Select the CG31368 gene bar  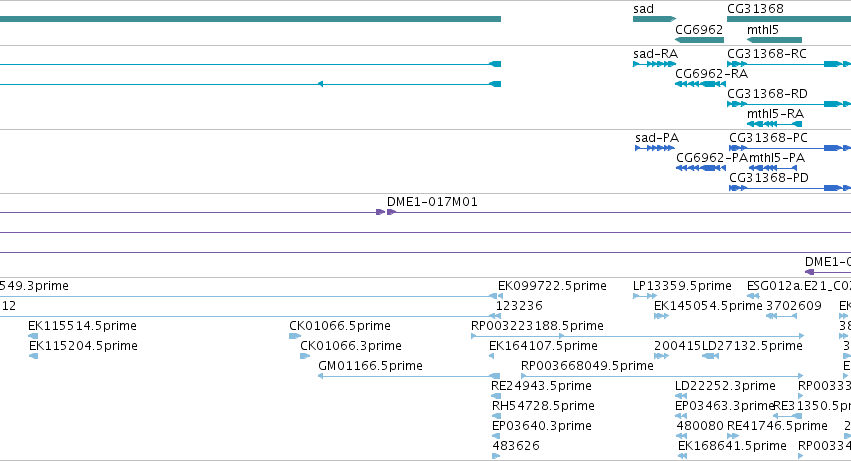789,19
